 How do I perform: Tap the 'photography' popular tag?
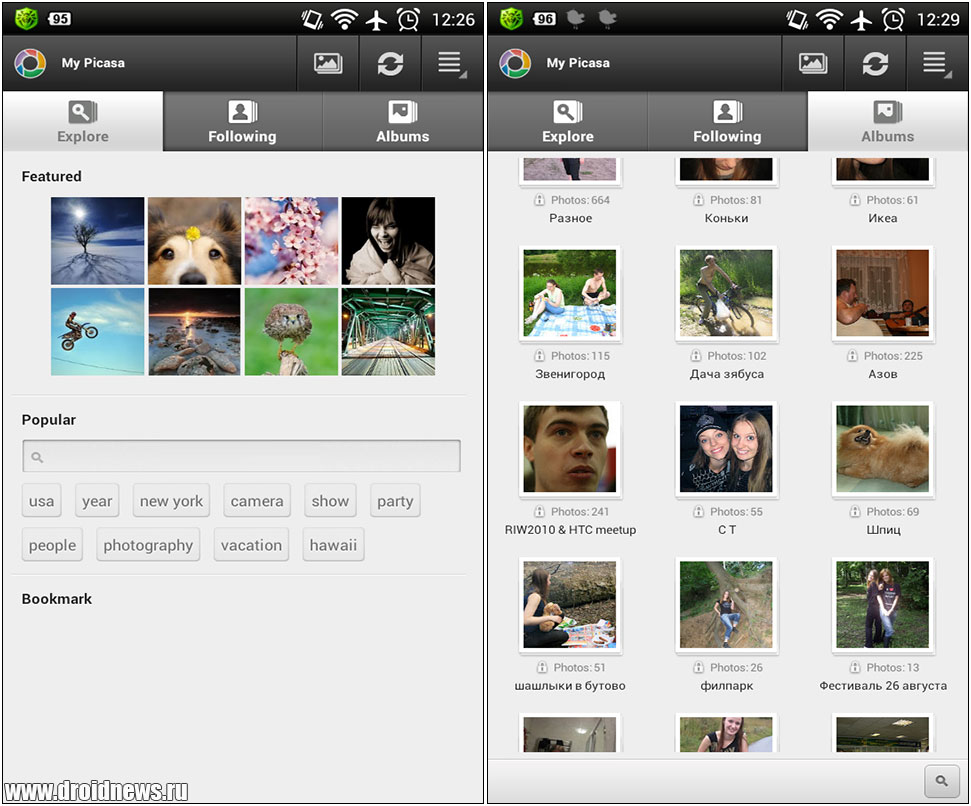pyautogui.click(x=148, y=545)
